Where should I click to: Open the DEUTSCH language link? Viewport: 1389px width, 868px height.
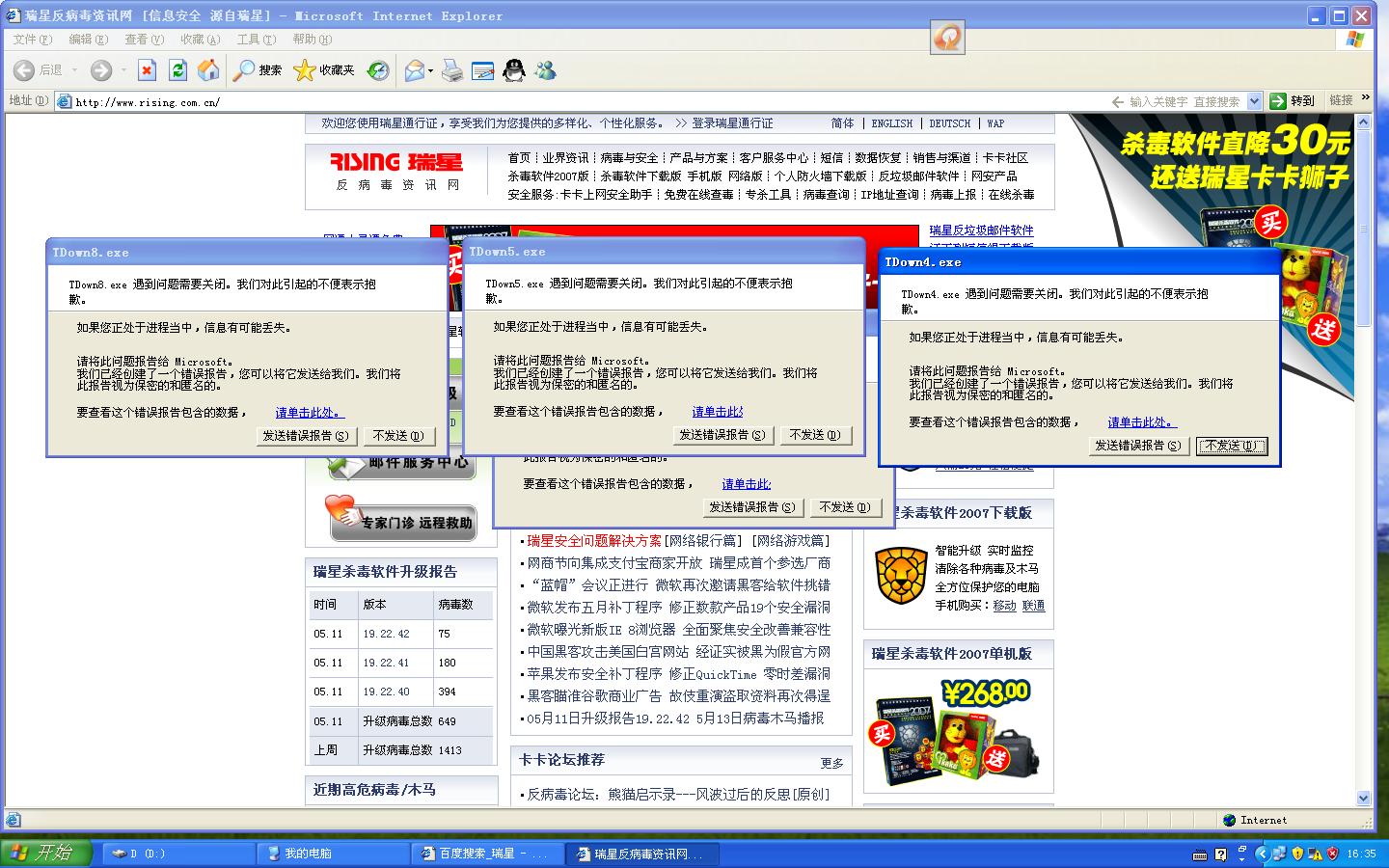point(950,123)
